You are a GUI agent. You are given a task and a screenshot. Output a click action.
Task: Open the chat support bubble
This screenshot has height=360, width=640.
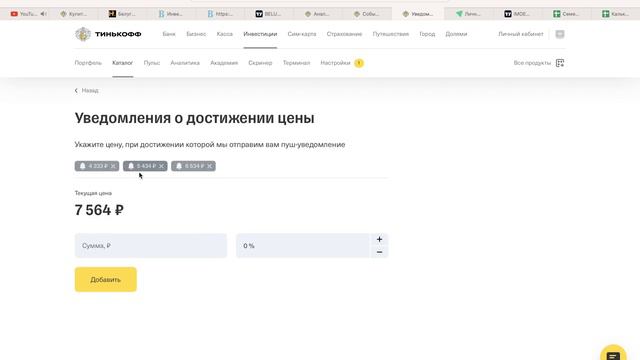point(613,354)
